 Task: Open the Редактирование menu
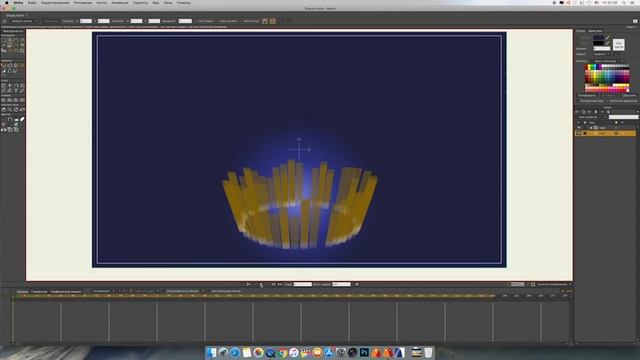[x=55, y=2]
